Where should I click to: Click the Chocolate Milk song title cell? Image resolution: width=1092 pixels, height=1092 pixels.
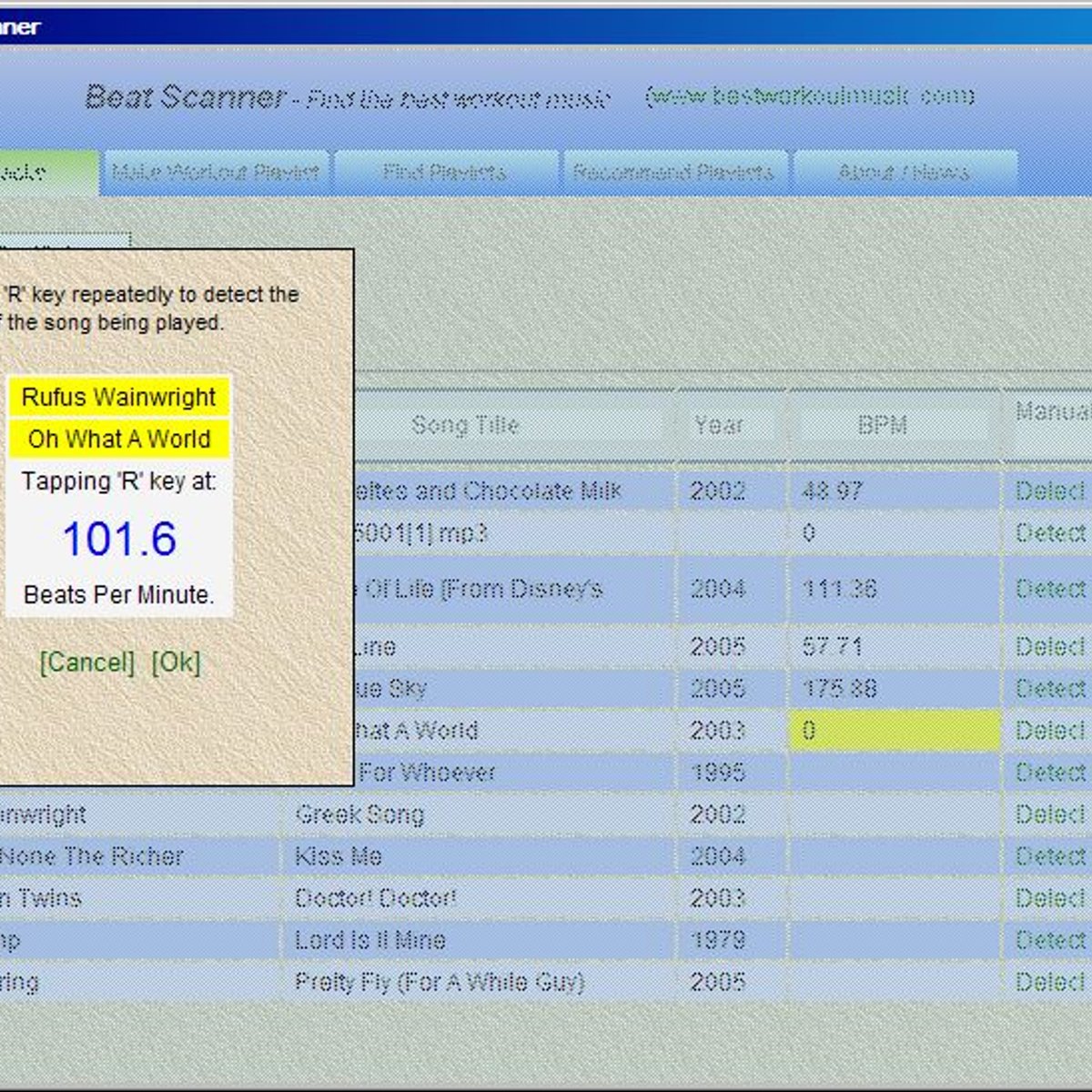click(x=514, y=491)
